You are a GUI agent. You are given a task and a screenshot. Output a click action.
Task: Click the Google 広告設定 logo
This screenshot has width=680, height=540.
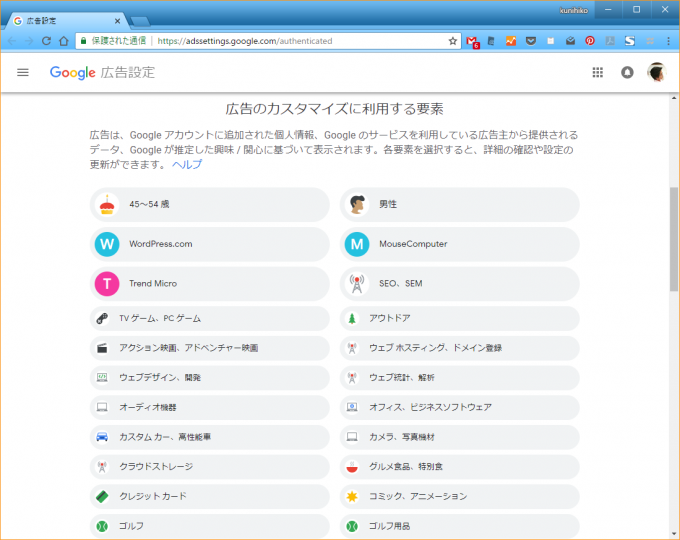pos(102,72)
